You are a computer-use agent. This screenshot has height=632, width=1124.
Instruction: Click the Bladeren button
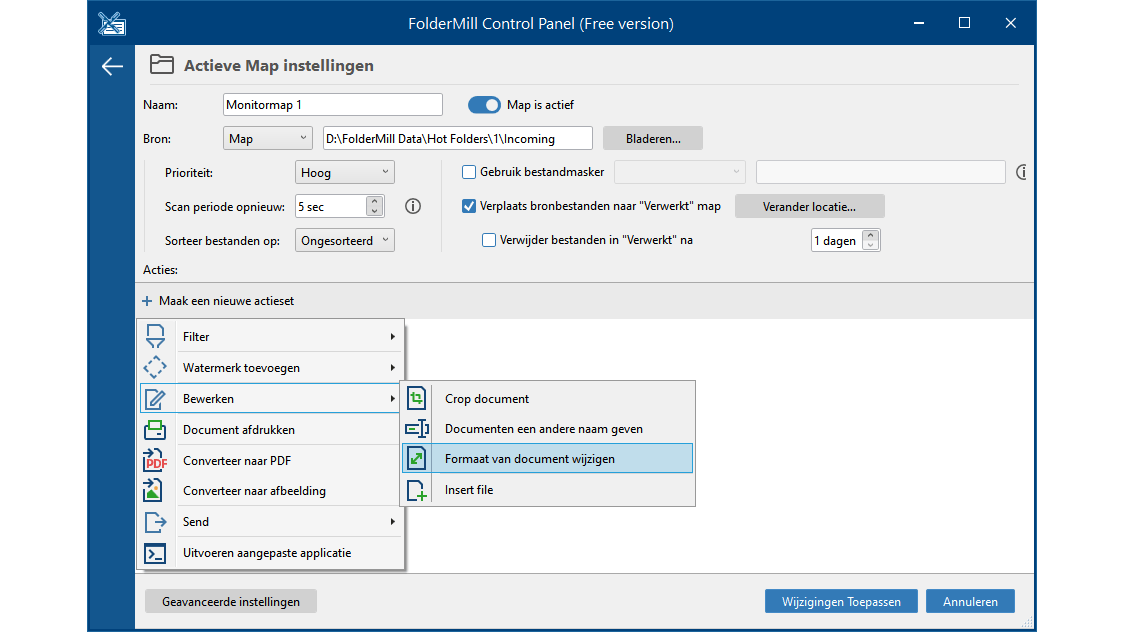(x=653, y=139)
